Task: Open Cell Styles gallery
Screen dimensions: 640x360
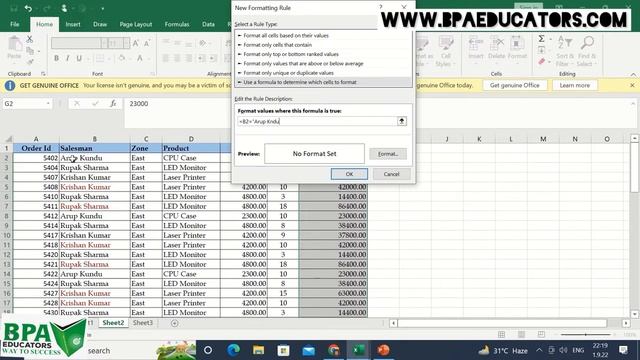Action: pos(445,51)
